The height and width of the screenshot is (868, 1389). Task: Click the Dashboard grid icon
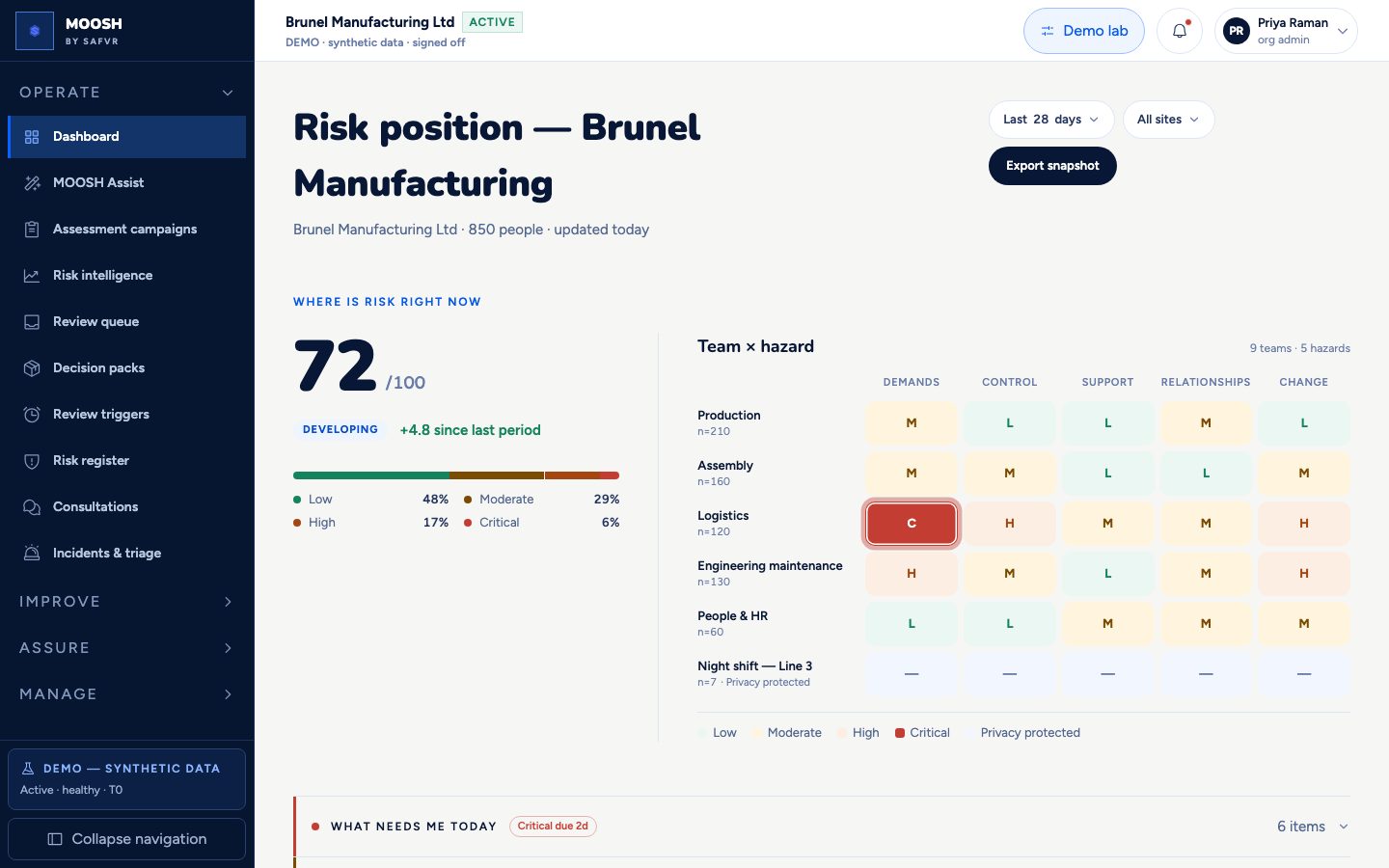point(32,137)
